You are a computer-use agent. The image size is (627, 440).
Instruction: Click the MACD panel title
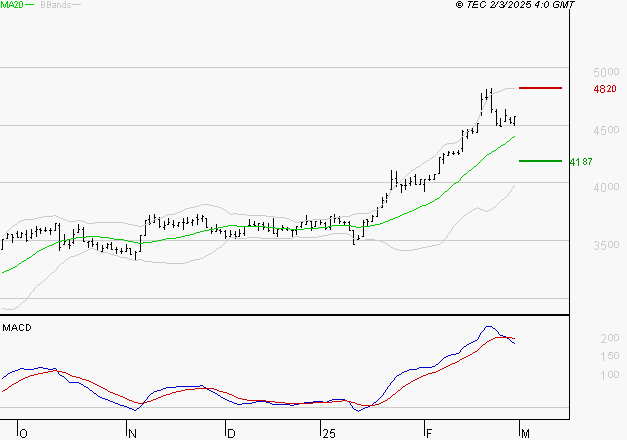[17, 328]
